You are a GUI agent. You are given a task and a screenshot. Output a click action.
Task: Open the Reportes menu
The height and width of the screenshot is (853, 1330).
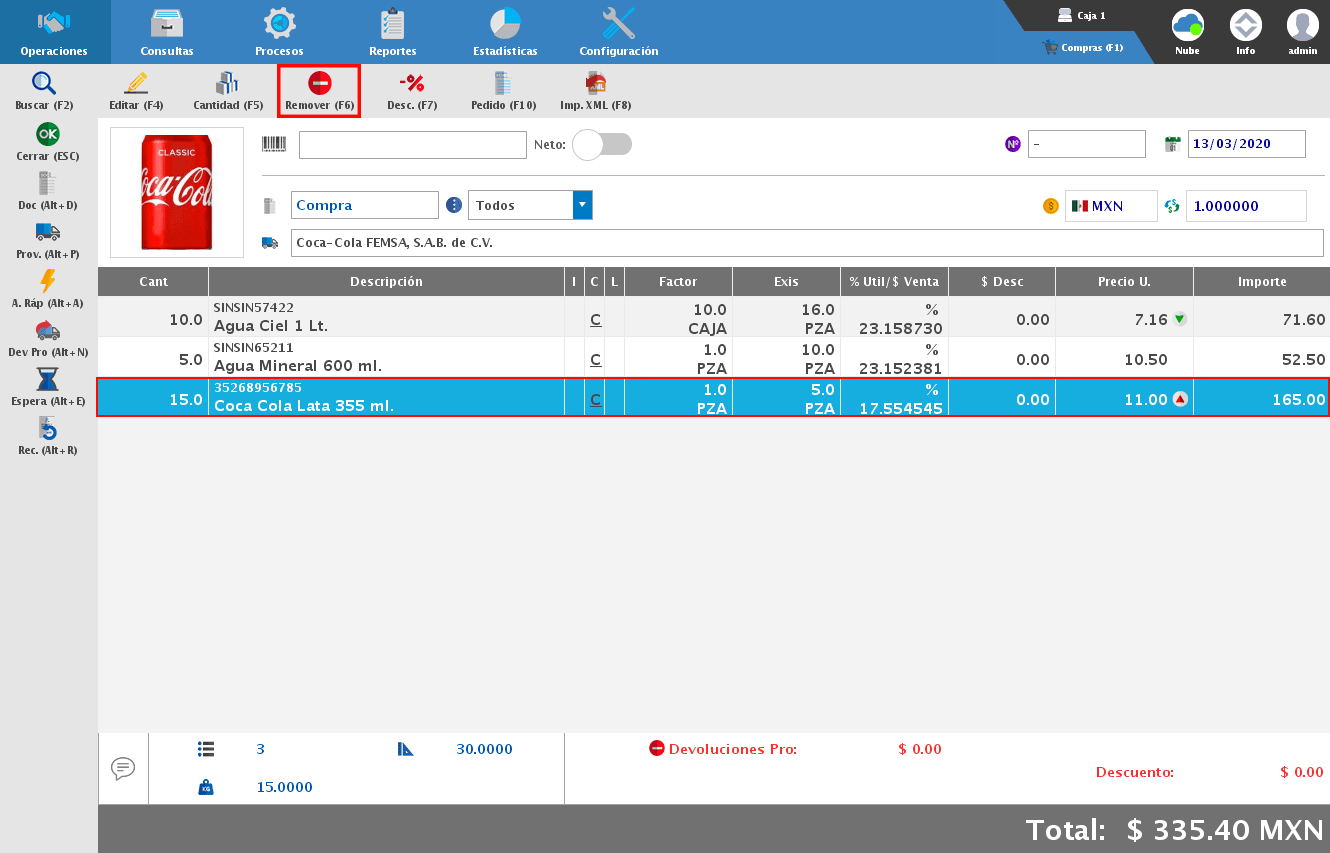click(x=392, y=30)
